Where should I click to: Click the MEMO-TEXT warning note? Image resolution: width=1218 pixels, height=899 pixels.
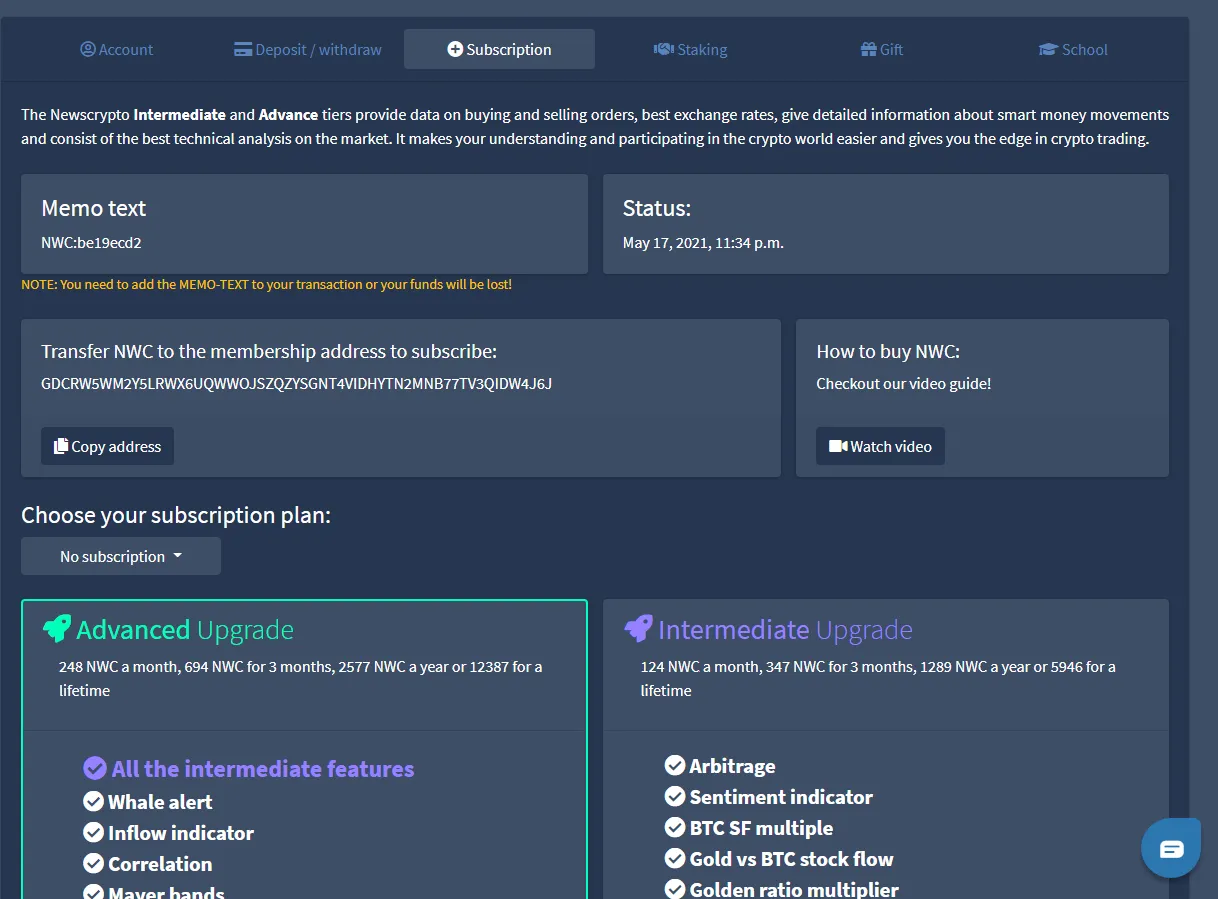point(266,284)
